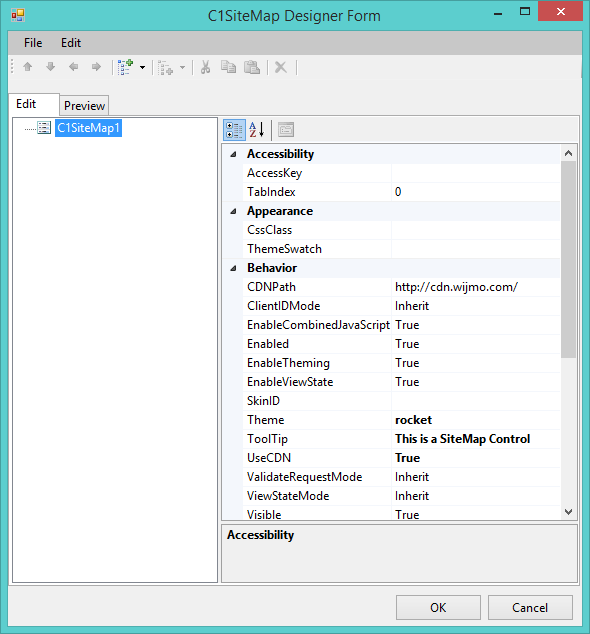Click the CssClass property label
Screen dimensions: 590x634
(x=269, y=230)
